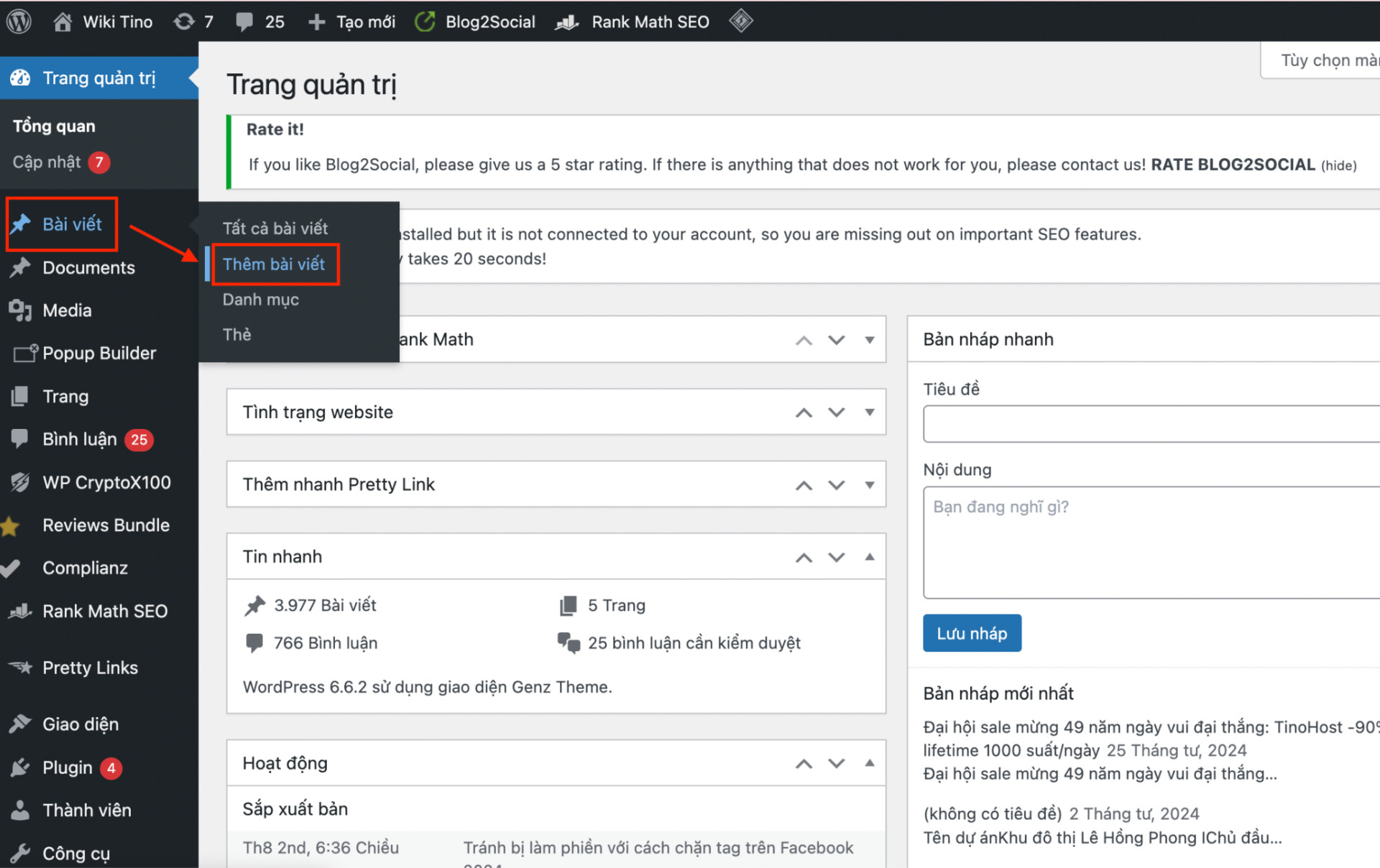Viewport: 1380px width, 868px height.
Task: Click the Công cụ wrench icon
Action: coord(20,853)
